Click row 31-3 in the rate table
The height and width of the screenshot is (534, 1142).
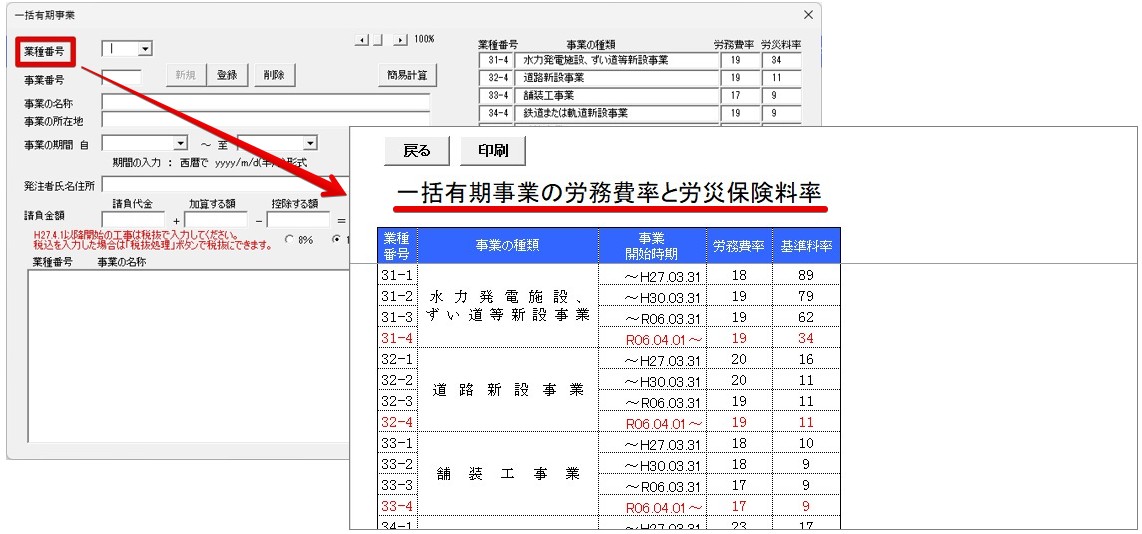(609, 318)
